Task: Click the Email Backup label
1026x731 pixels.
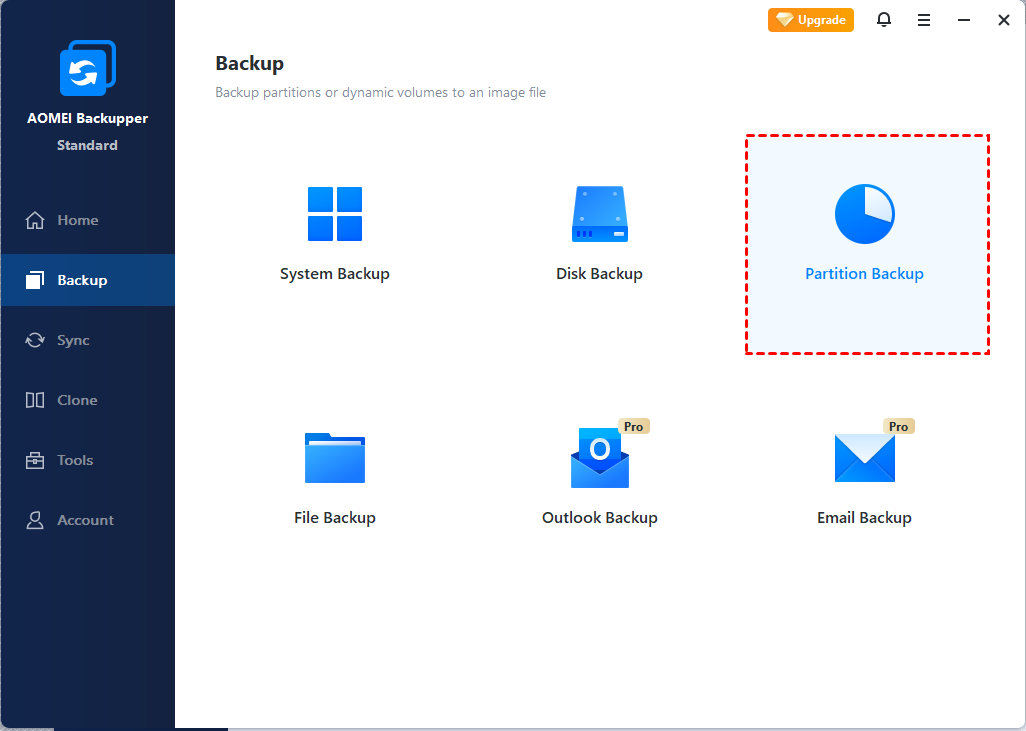Action: (x=864, y=518)
